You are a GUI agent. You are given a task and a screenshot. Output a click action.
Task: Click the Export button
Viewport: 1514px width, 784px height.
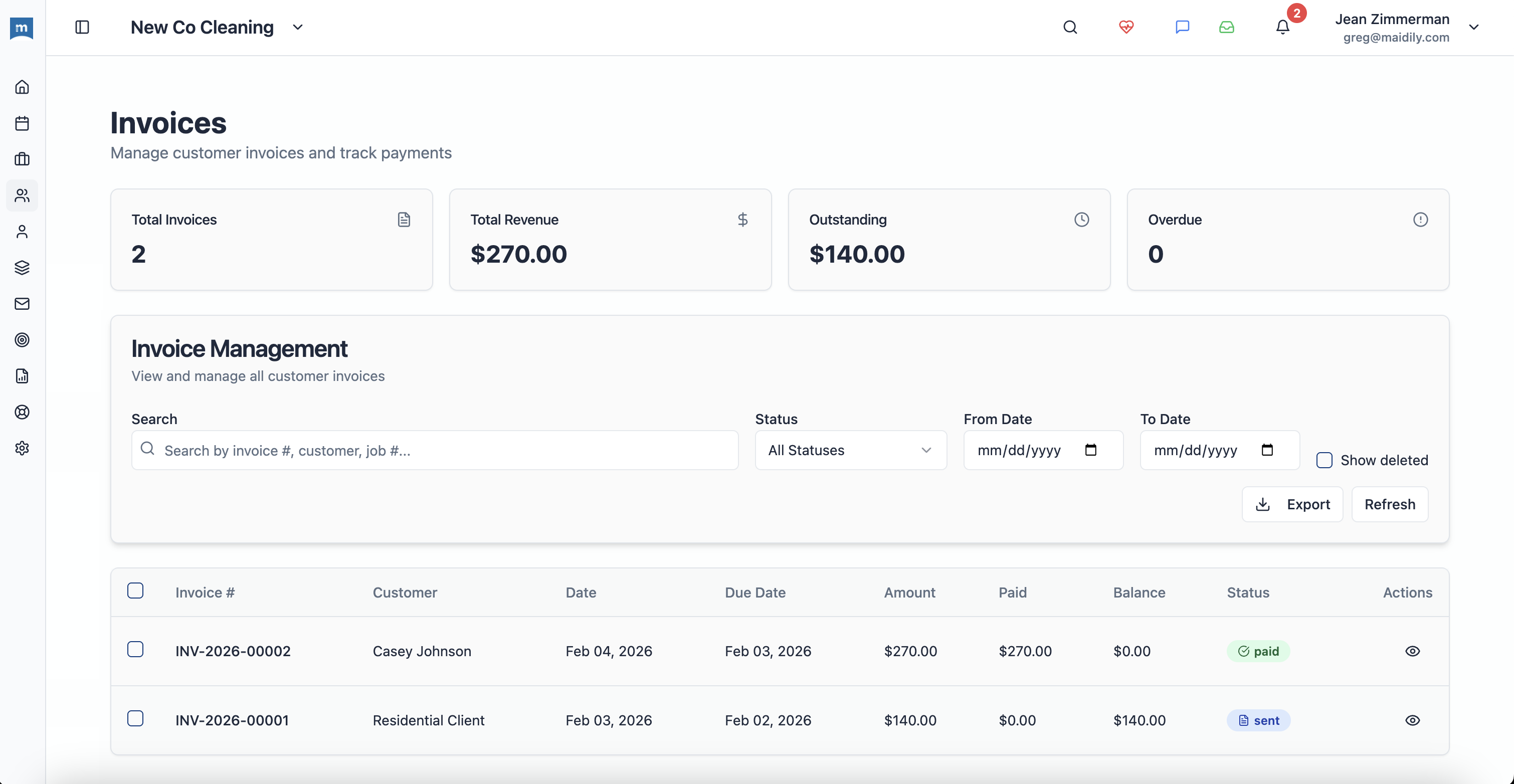click(x=1292, y=504)
